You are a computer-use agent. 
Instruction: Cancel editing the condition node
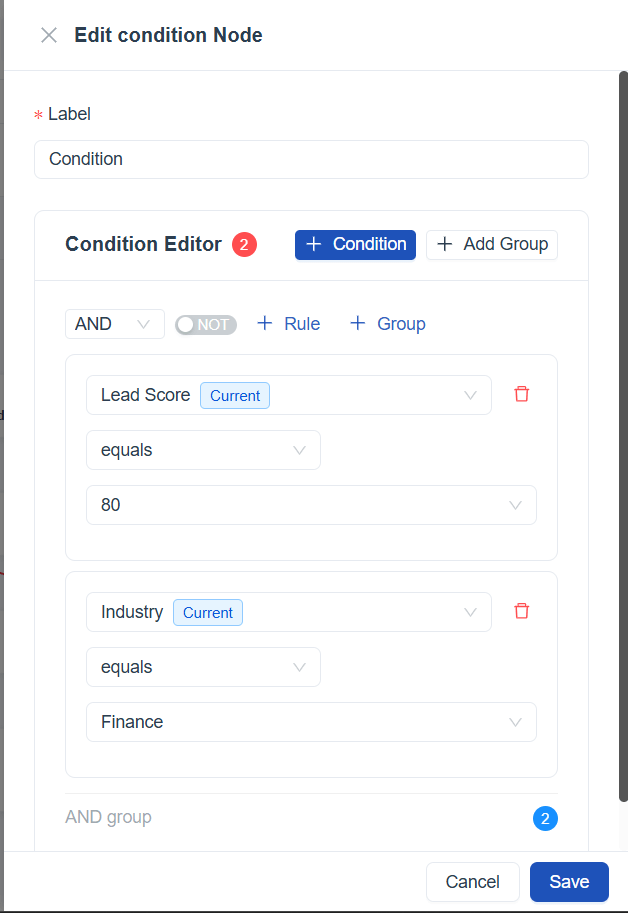pos(472,881)
